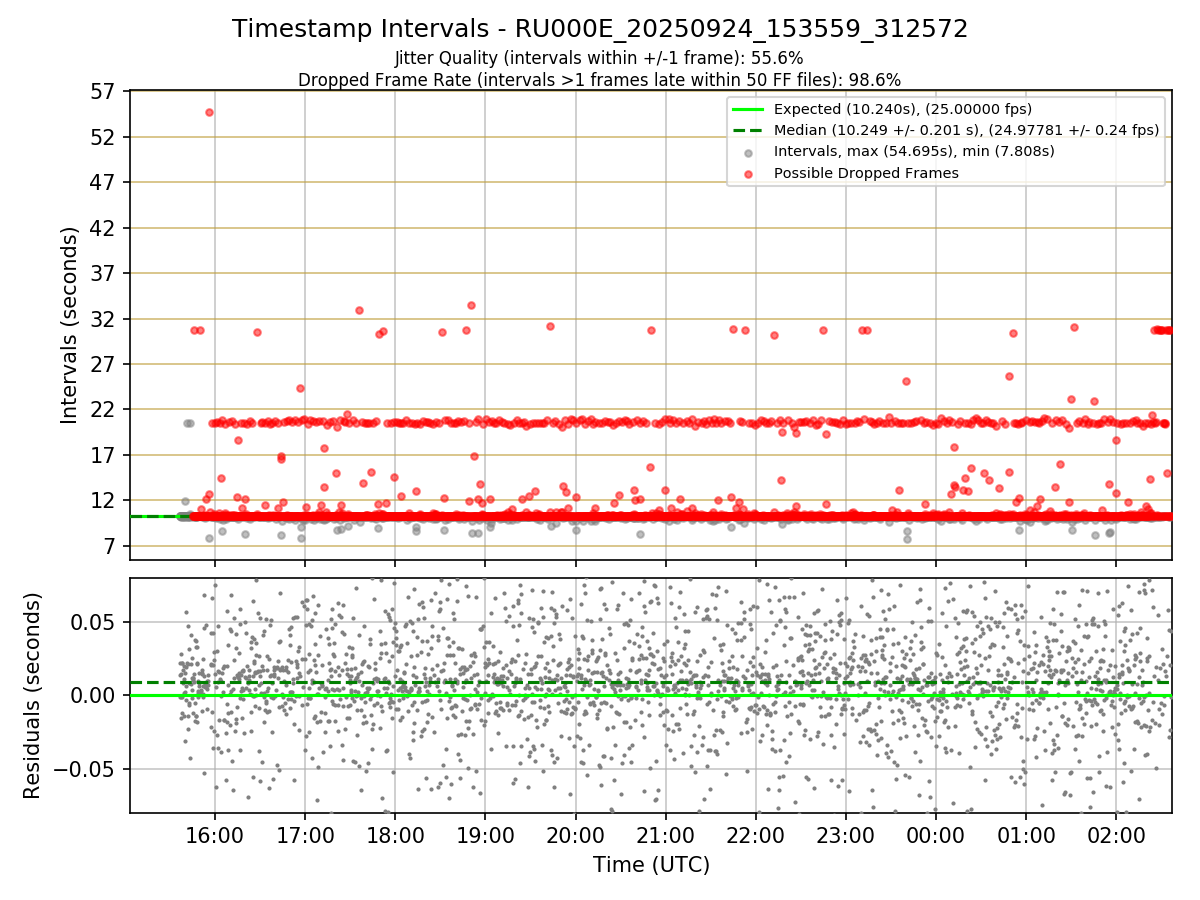This screenshot has width=1200, height=900.
Task: Click the gray dot legend marker for Intervals
Action: (748, 152)
